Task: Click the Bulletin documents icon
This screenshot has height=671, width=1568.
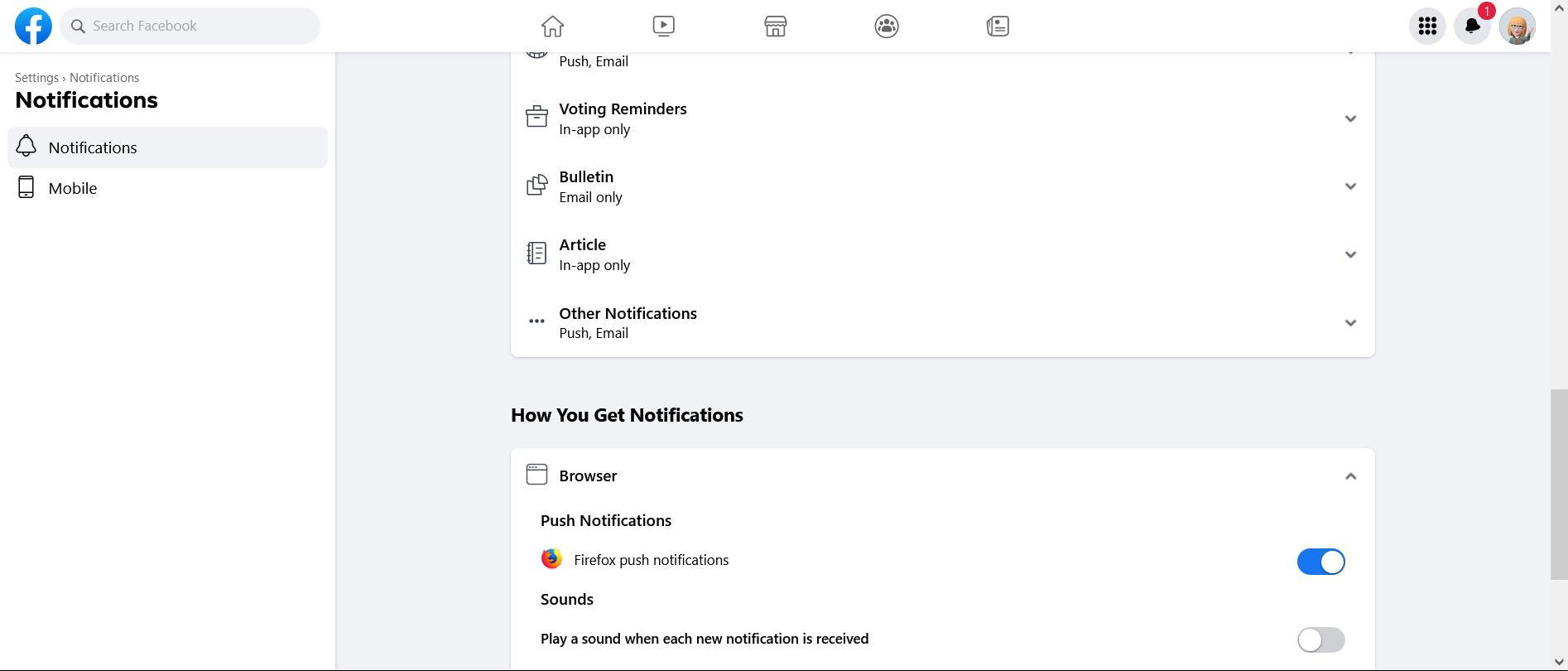Action: [536, 185]
